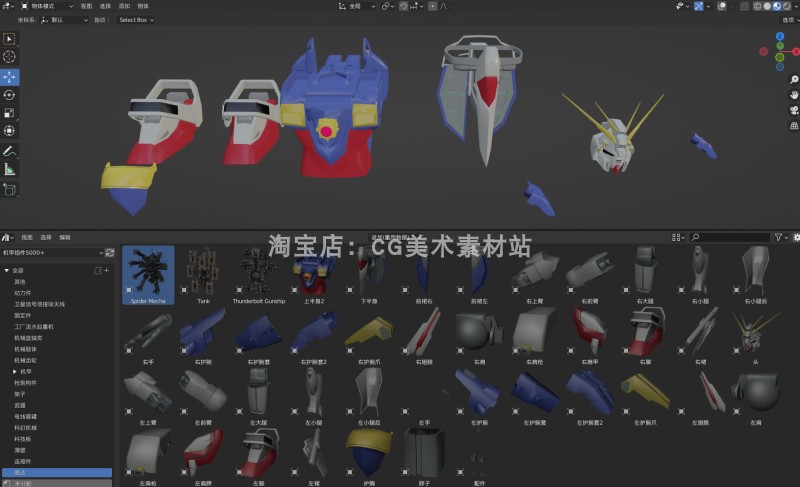
Task: Toggle X-ray mode in header
Action: point(744,6)
